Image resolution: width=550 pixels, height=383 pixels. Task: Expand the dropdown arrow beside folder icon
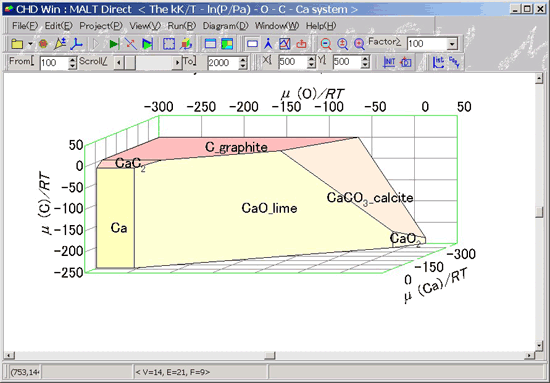tap(31, 44)
